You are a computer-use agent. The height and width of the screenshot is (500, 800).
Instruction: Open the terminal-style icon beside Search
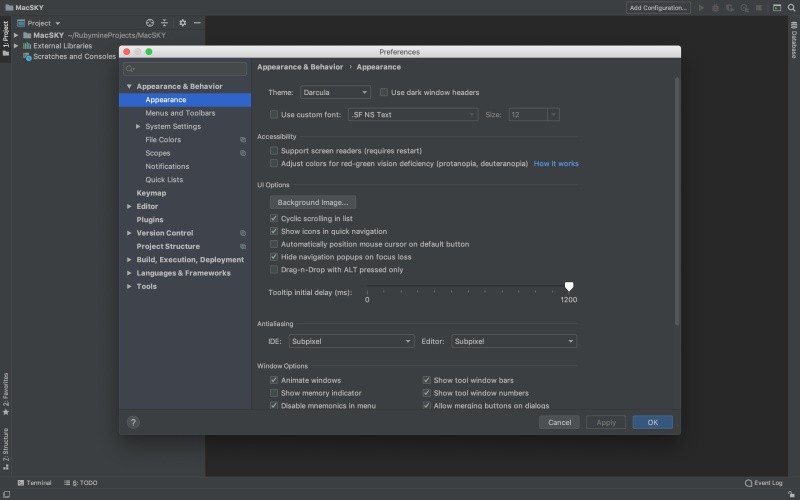coord(777,8)
